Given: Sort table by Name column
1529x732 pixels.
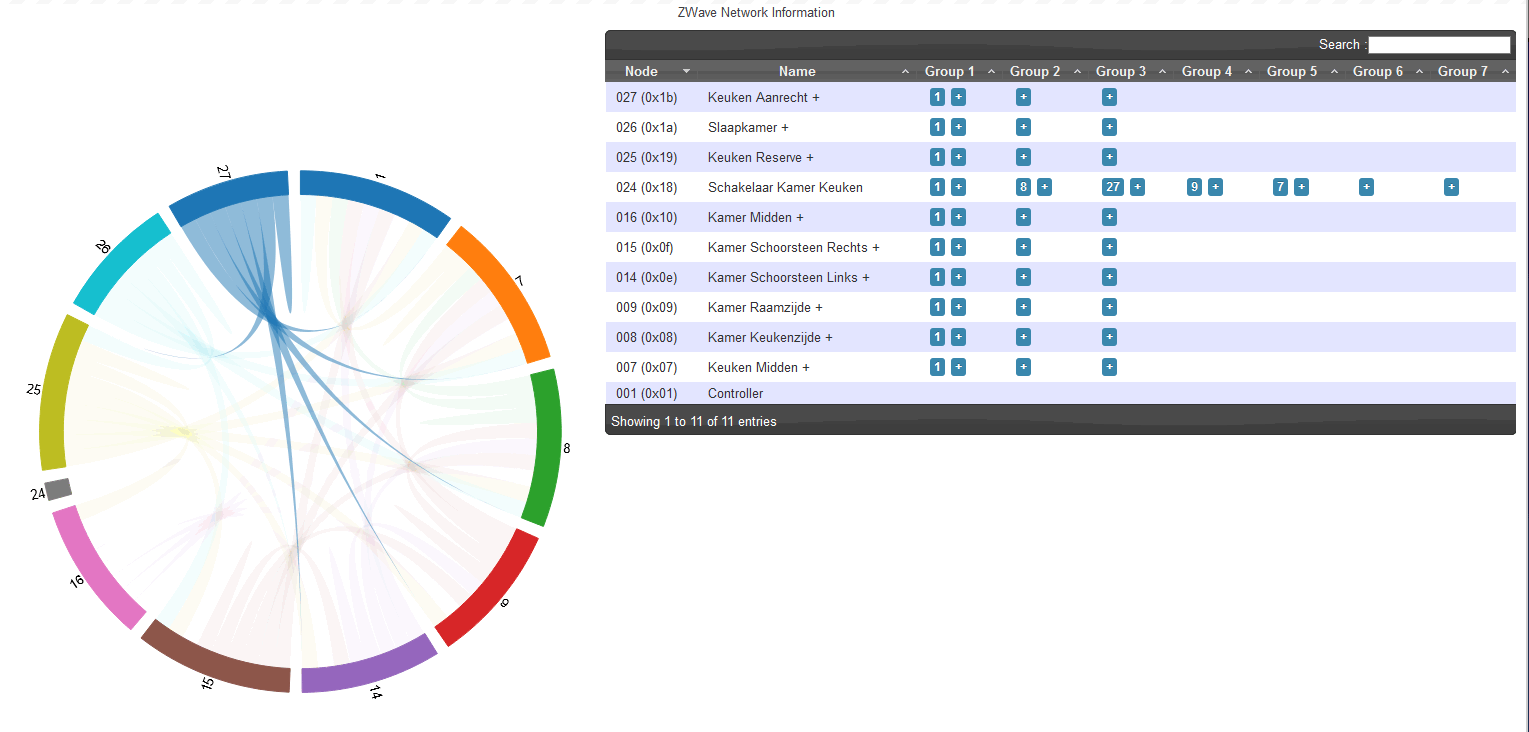Looking at the screenshot, I should [805, 71].
